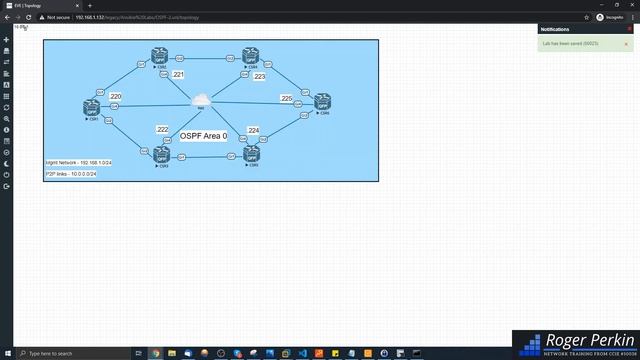Open the Incognito profile indicator
Viewport: 640px width, 360px height.
click(x=610, y=18)
